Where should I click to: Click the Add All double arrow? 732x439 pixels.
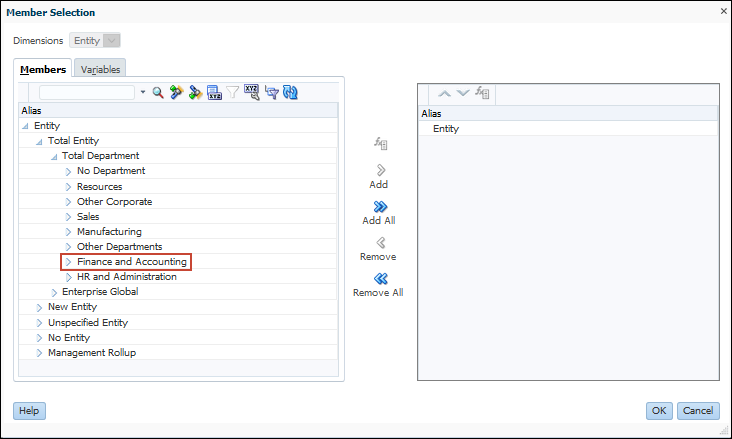tap(380, 206)
